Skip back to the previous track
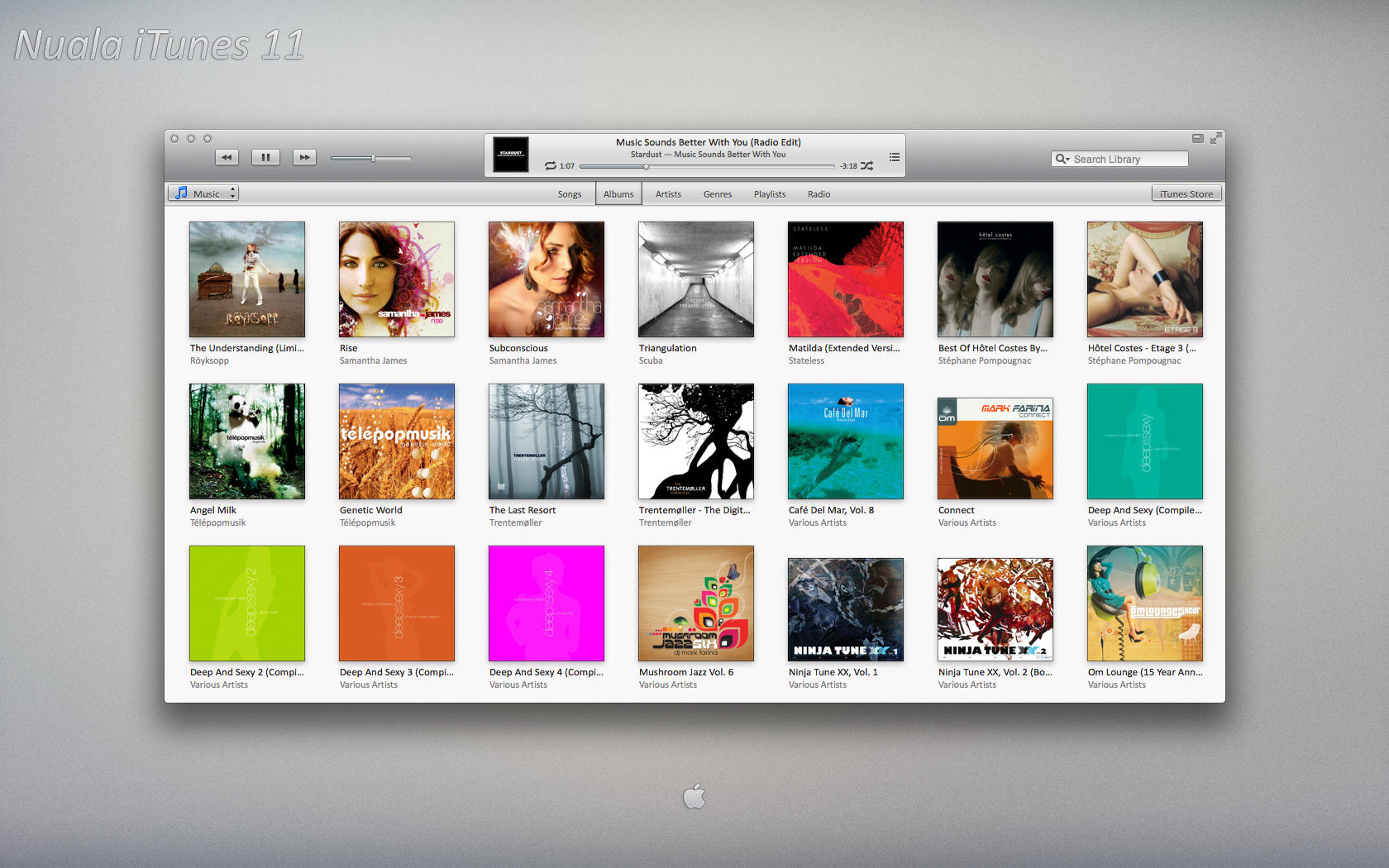Screen dimensions: 1389x868 [227, 157]
